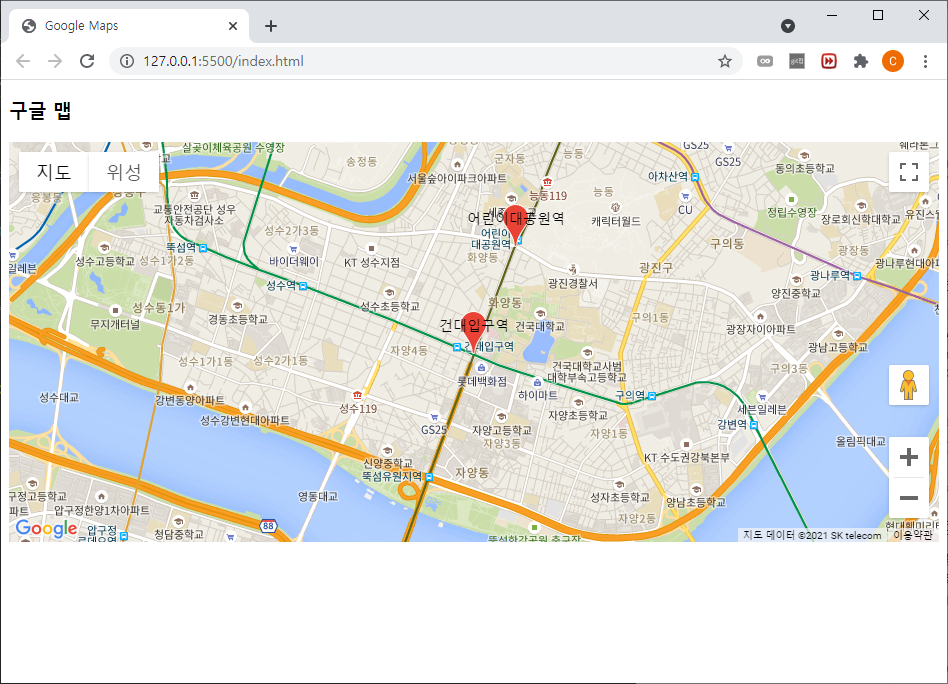Click the gray infinity extension icon
948x684 pixels.
pyautogui.click(x=765, y=61)
